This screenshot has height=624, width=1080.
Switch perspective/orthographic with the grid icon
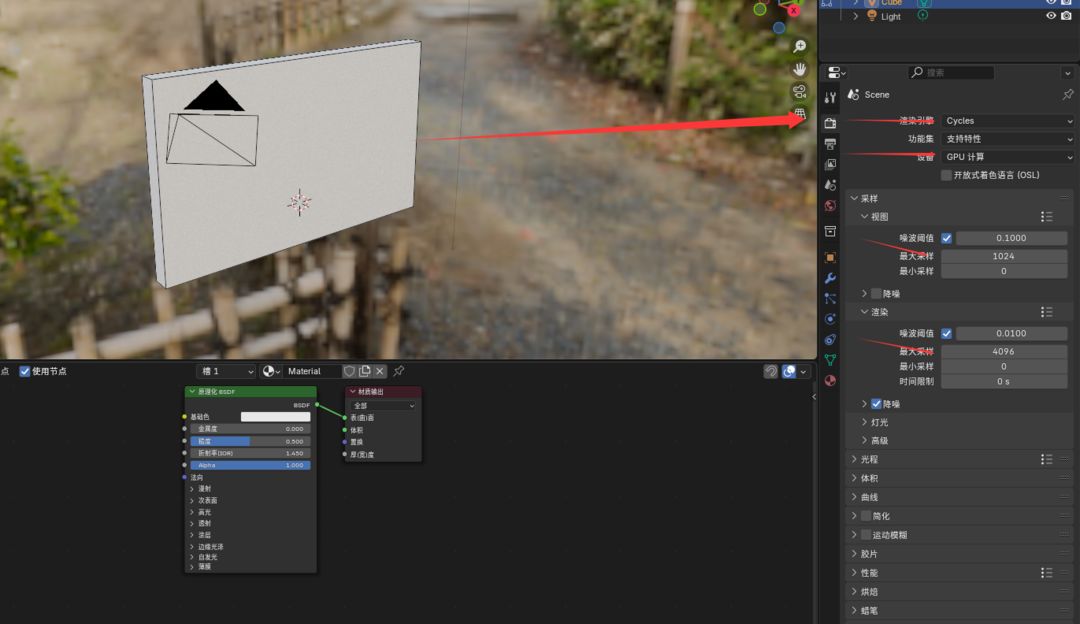point(799,114)
